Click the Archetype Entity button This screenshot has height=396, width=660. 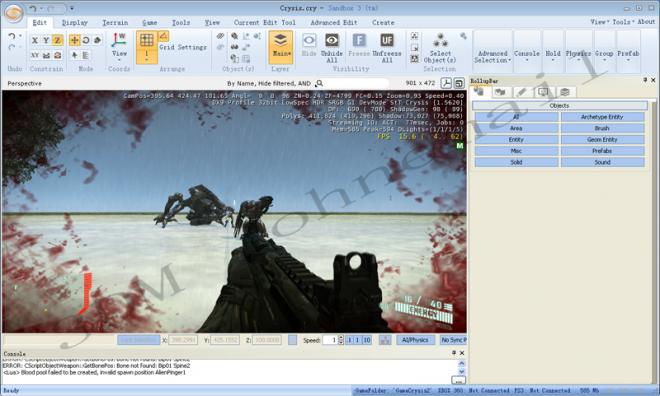pos(602,117)
